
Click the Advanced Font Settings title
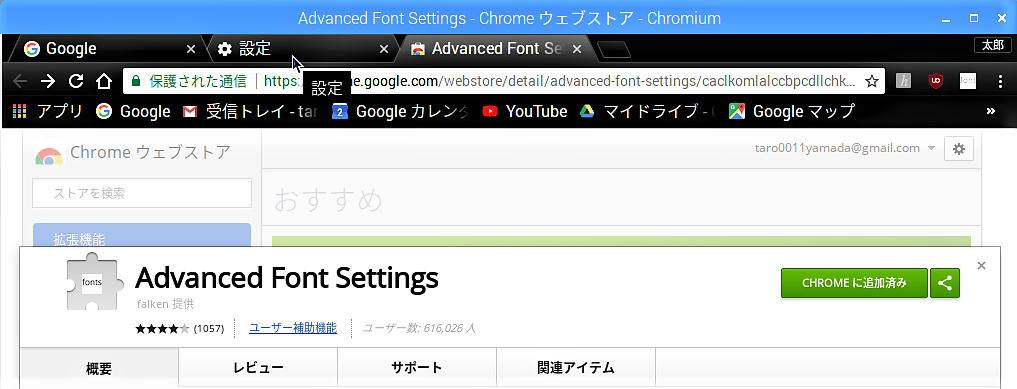tap(287, 278)
